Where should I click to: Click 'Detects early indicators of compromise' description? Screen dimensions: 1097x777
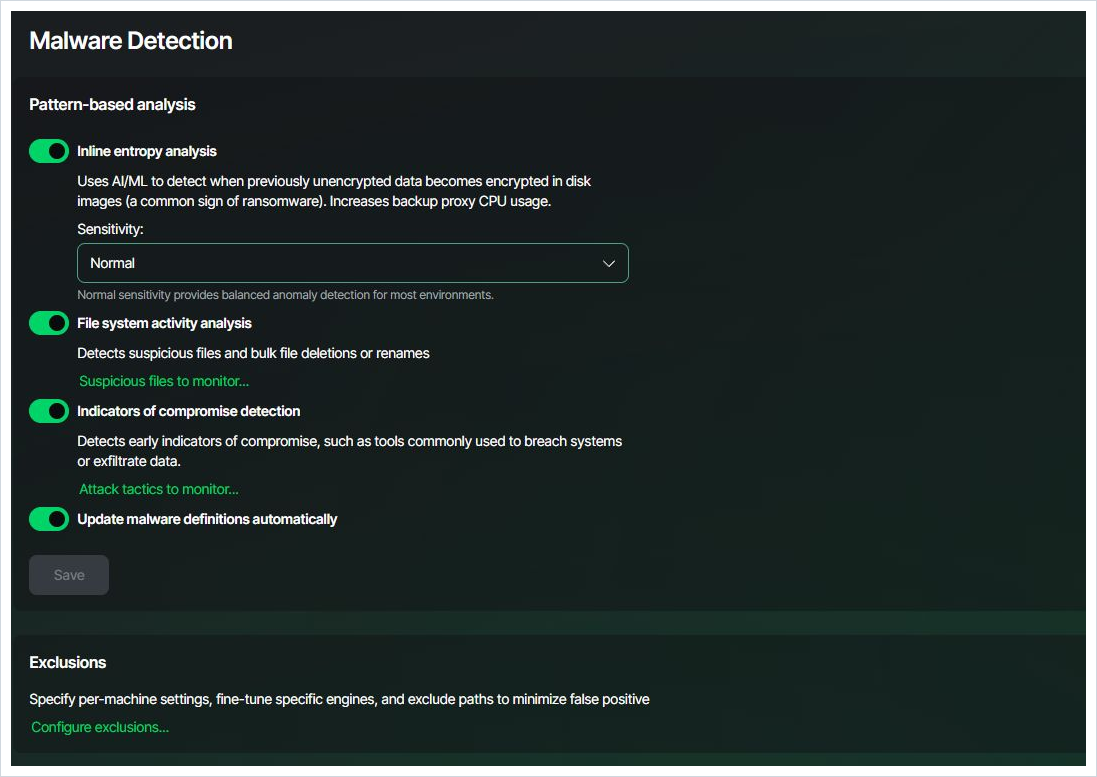(x=349, y=451)
